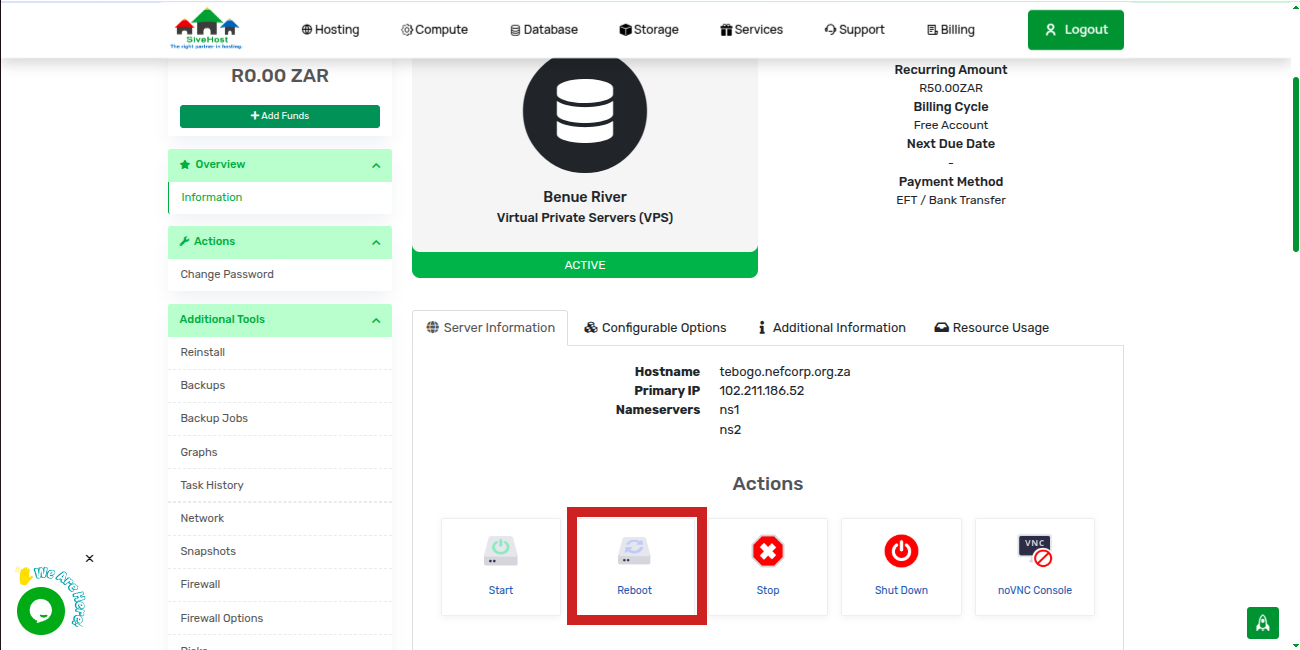Image resolution: width=1300 pixels, height=650 pixels.
Task: Click the gift icon beside Services
Action: (726, 30)
